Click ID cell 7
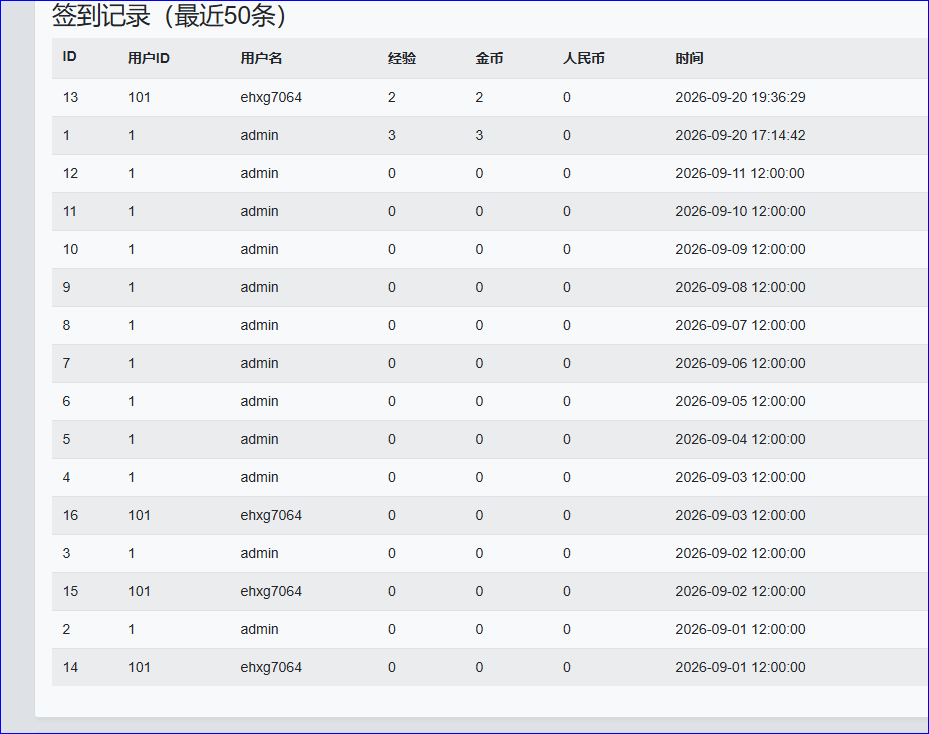 66,363
